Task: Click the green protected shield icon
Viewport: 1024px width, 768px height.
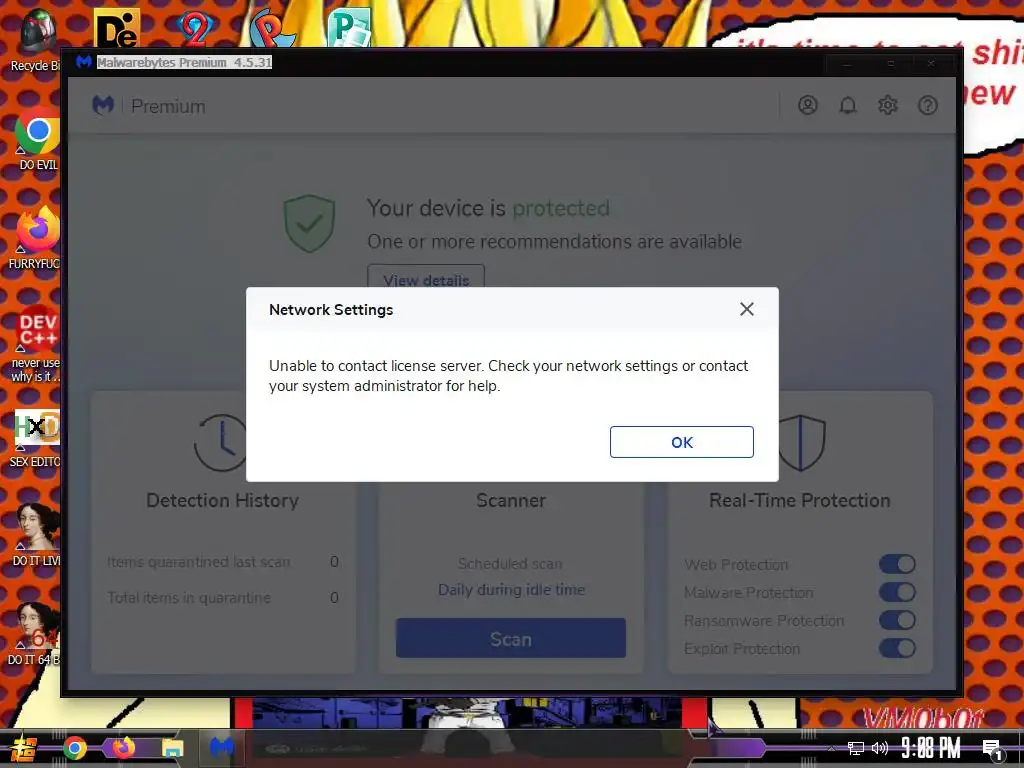Action: (x=310, y=223)
